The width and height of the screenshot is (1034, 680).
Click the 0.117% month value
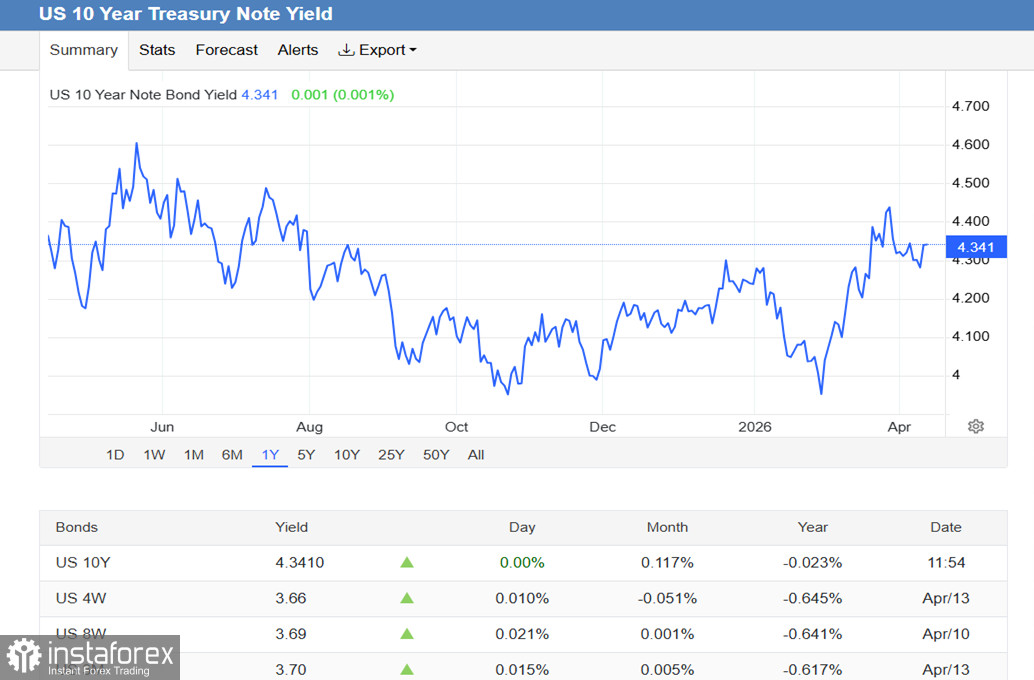667,563
